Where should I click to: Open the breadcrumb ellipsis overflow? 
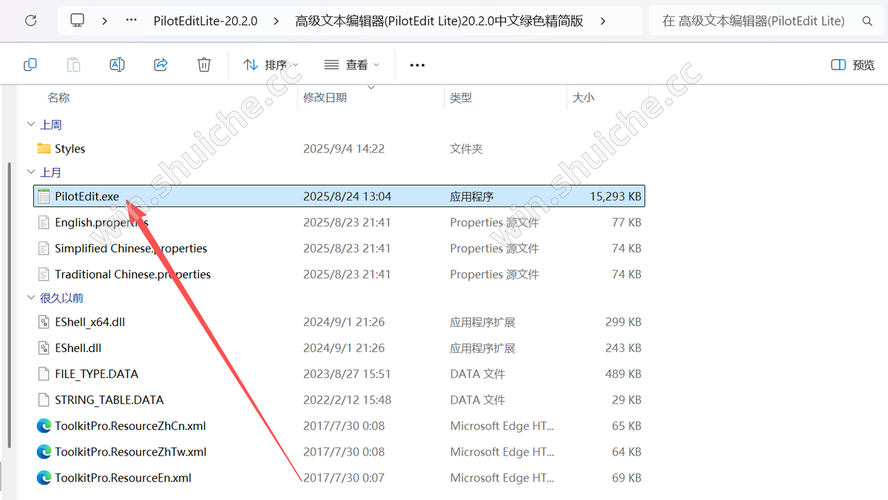coord(131,20)
